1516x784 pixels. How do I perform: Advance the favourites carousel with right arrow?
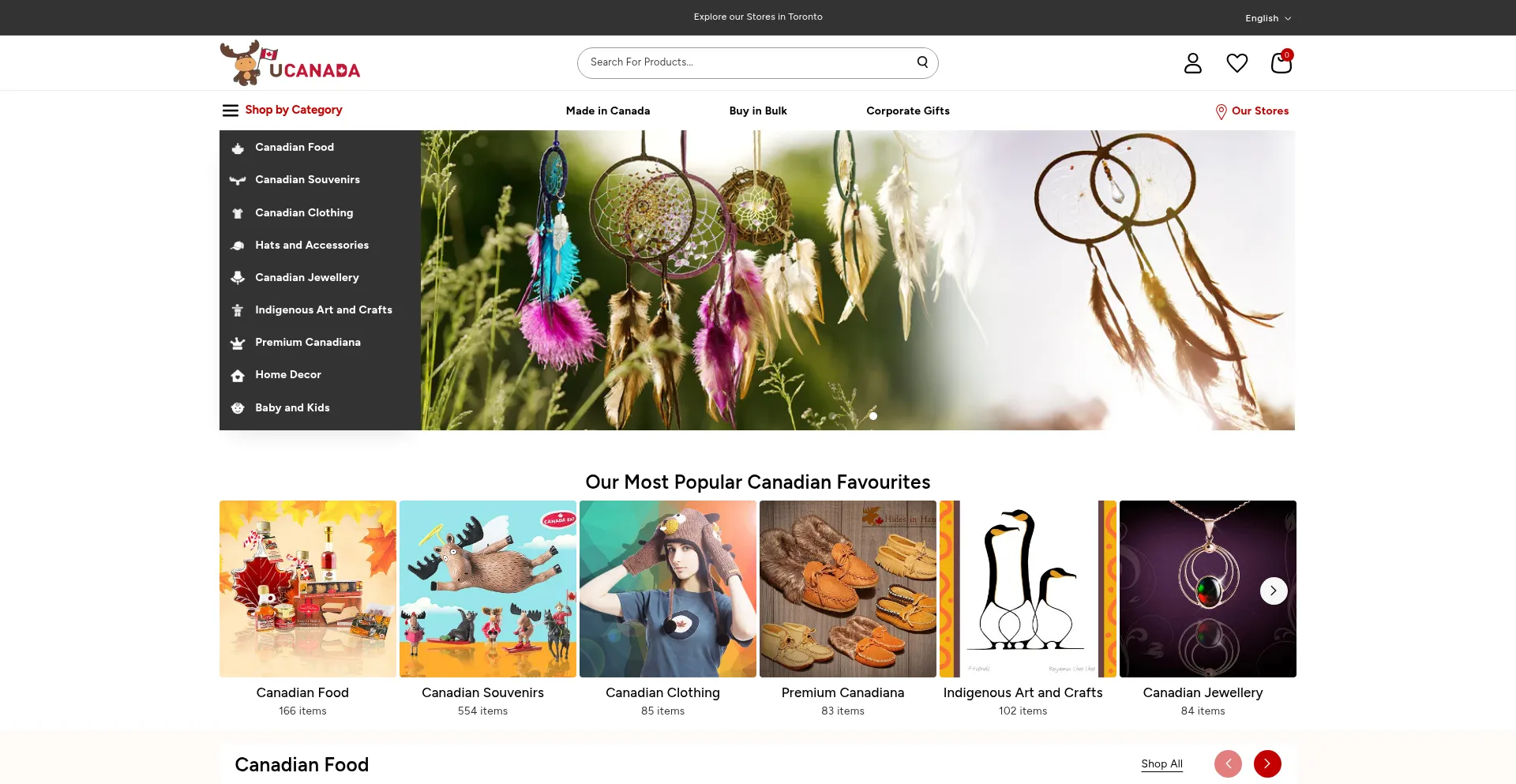(1273, 591)
